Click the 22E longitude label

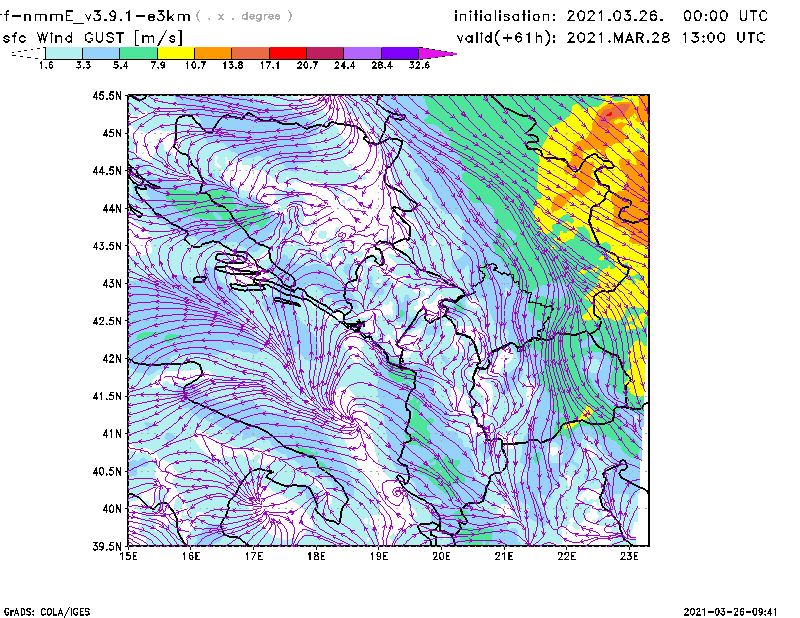(566, 556)
